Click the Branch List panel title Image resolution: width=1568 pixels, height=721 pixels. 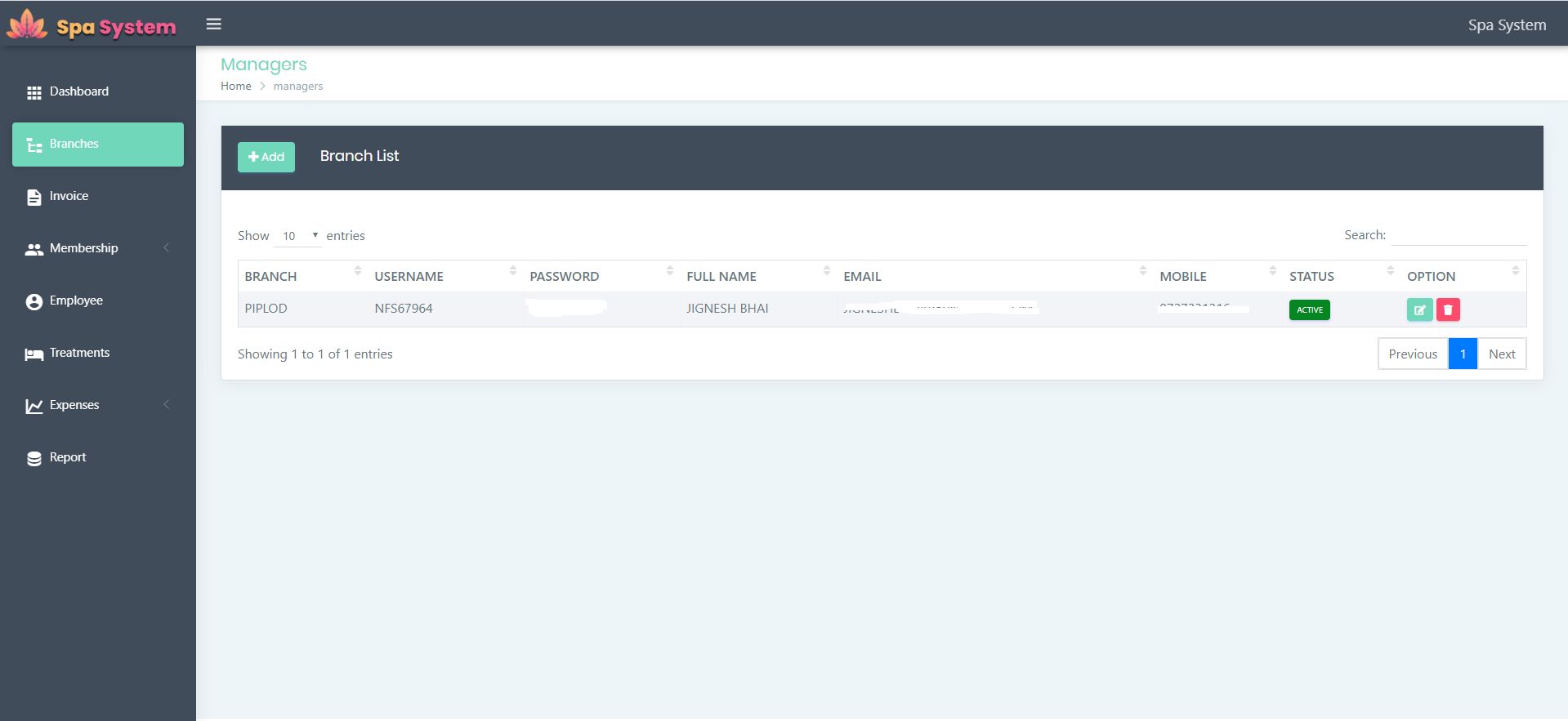360,156
